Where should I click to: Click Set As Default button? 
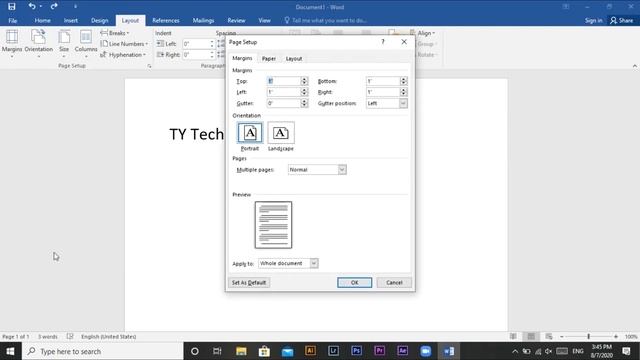[x=249, y=282]
